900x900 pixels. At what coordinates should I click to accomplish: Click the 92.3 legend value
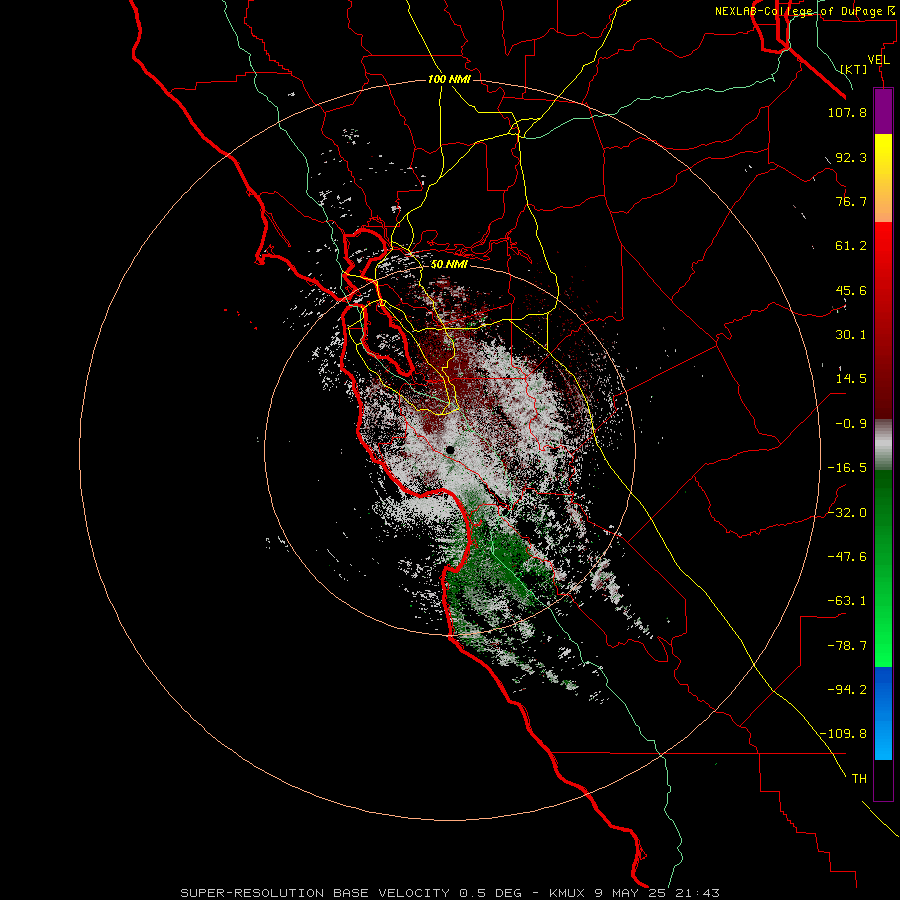click(x=851, y=157)
